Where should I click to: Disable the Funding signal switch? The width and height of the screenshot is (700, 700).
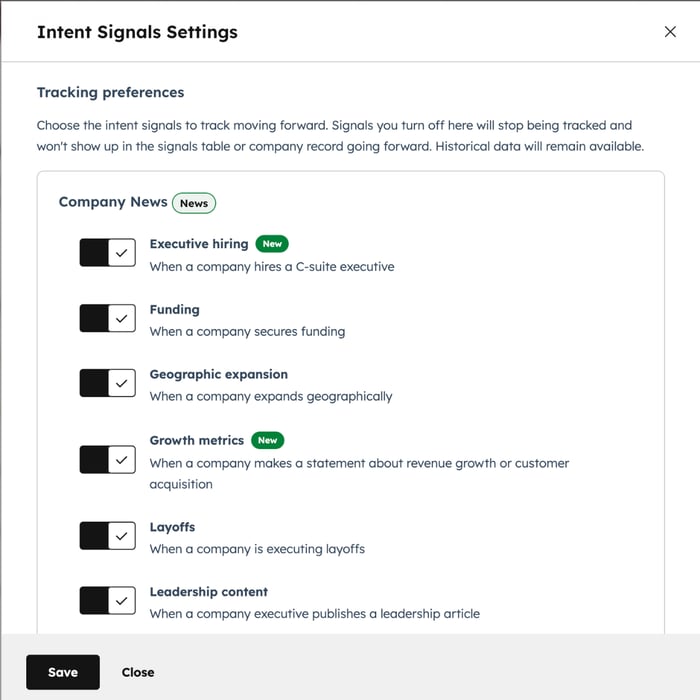(107, 319)
